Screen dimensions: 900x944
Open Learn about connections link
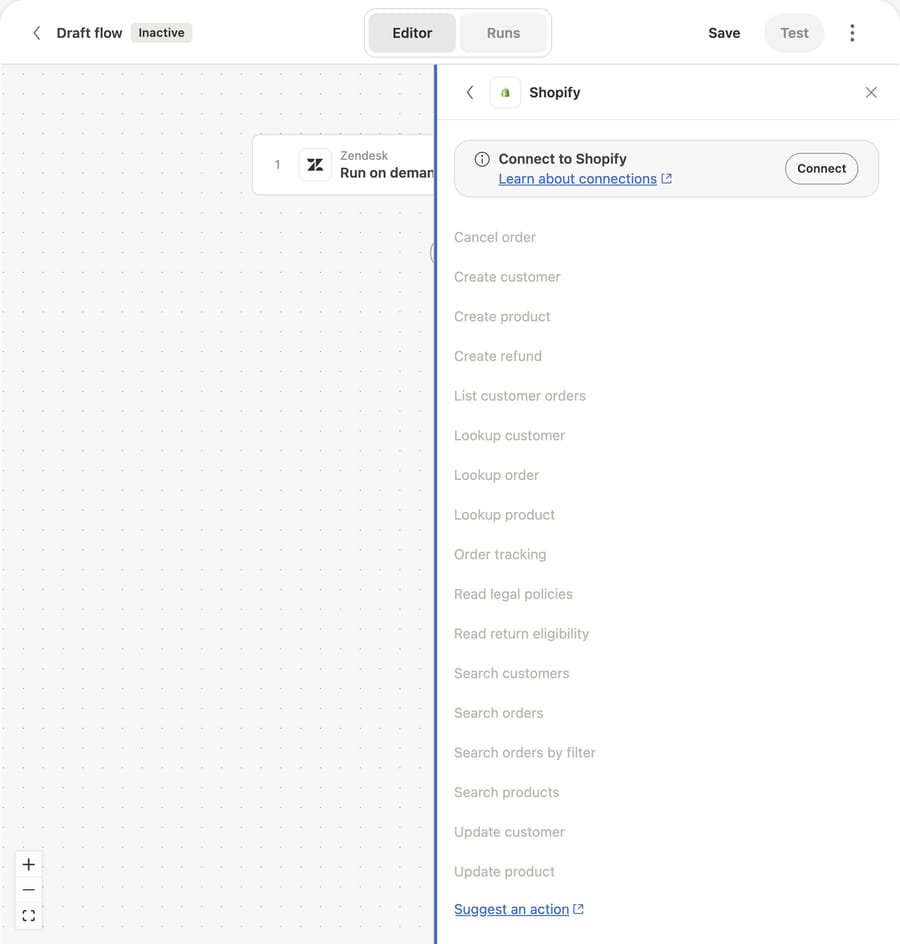pos(577,179)
